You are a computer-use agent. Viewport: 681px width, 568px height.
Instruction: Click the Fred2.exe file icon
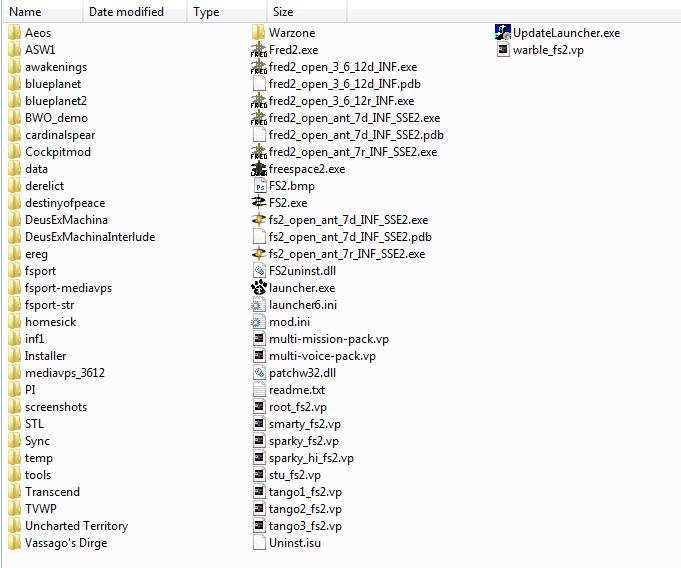[259, 50]
